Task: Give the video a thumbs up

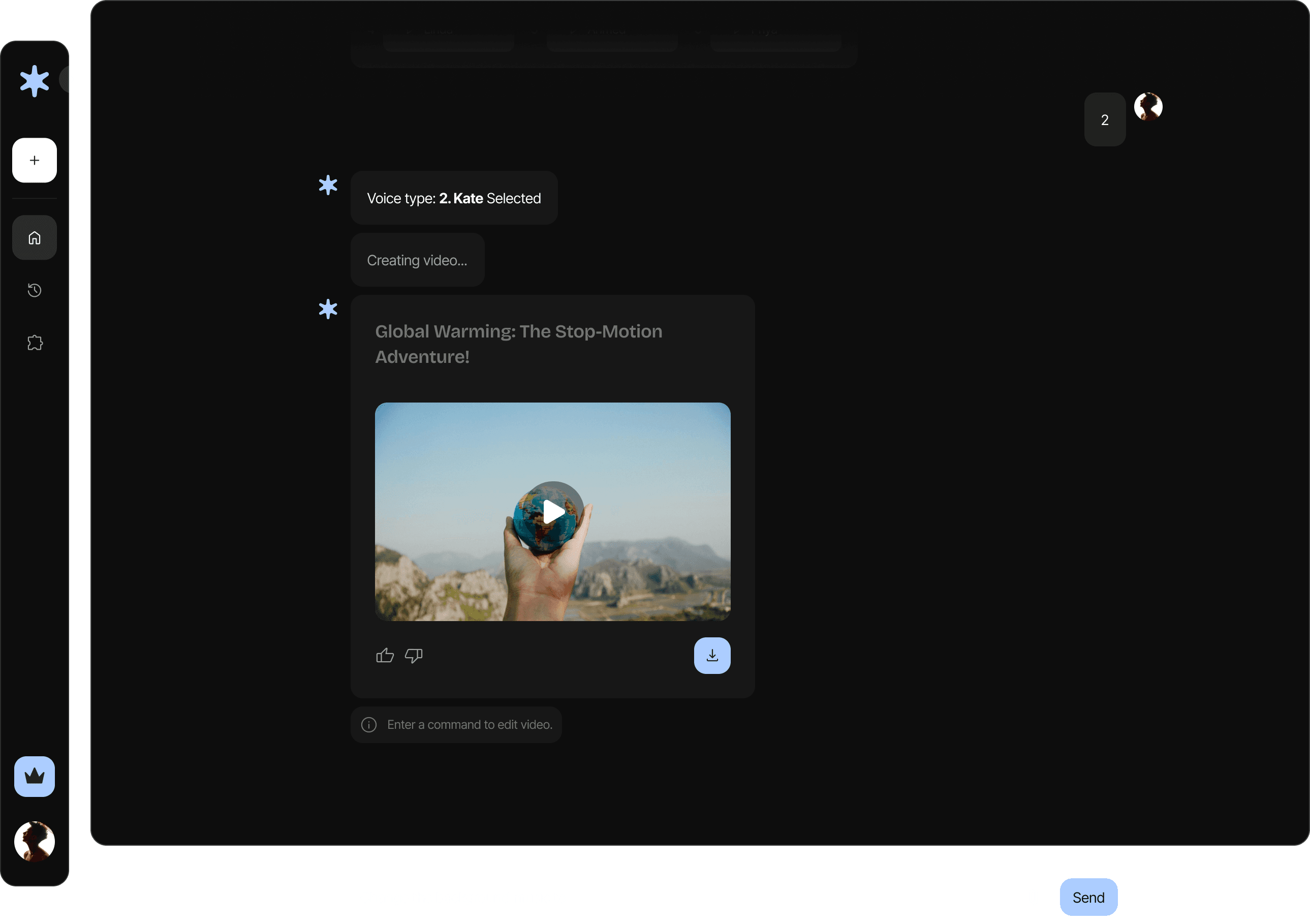Action: [x=385, y=655]
